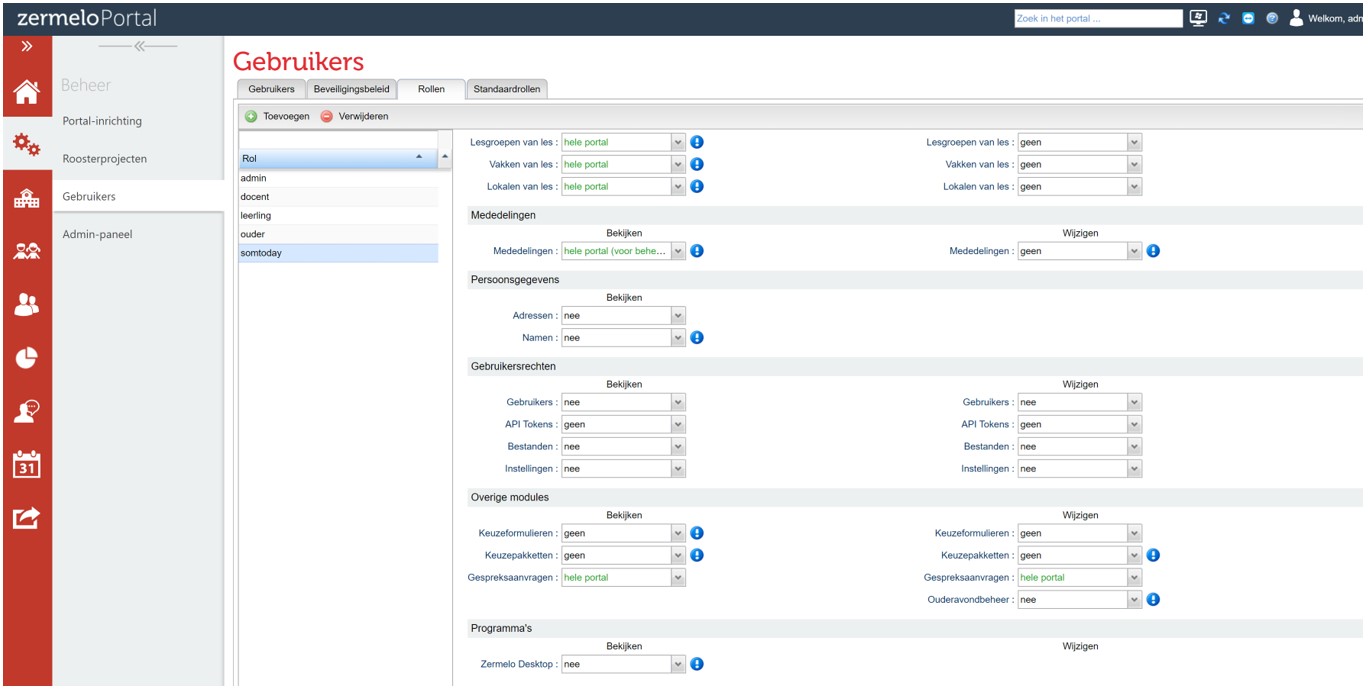The width and height of the screenshot is (1368, 689).
Task: Click the blue sync arrows icon in header
Action: click(x=1224, y=19)
